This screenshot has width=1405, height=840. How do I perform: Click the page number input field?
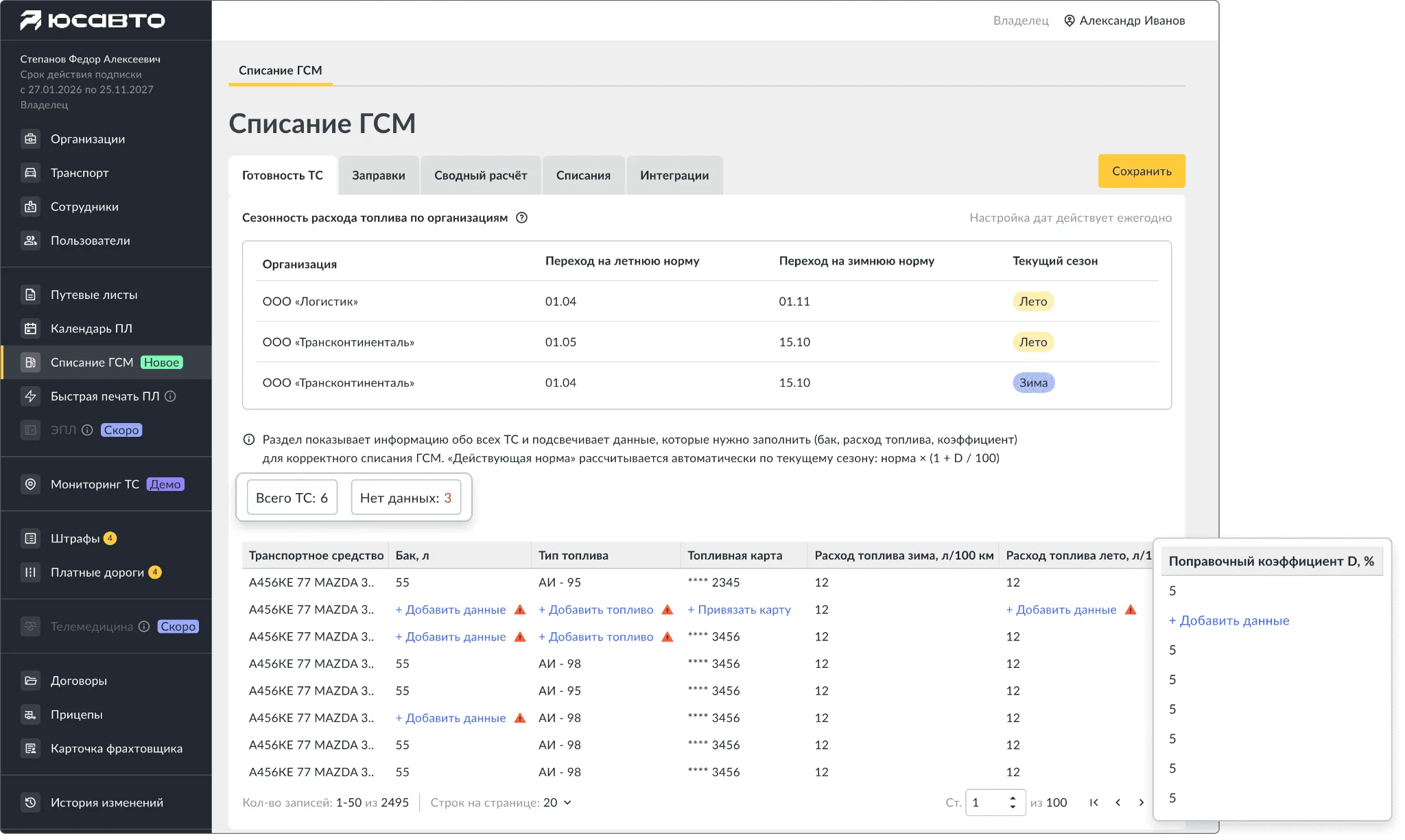(995, 802)
